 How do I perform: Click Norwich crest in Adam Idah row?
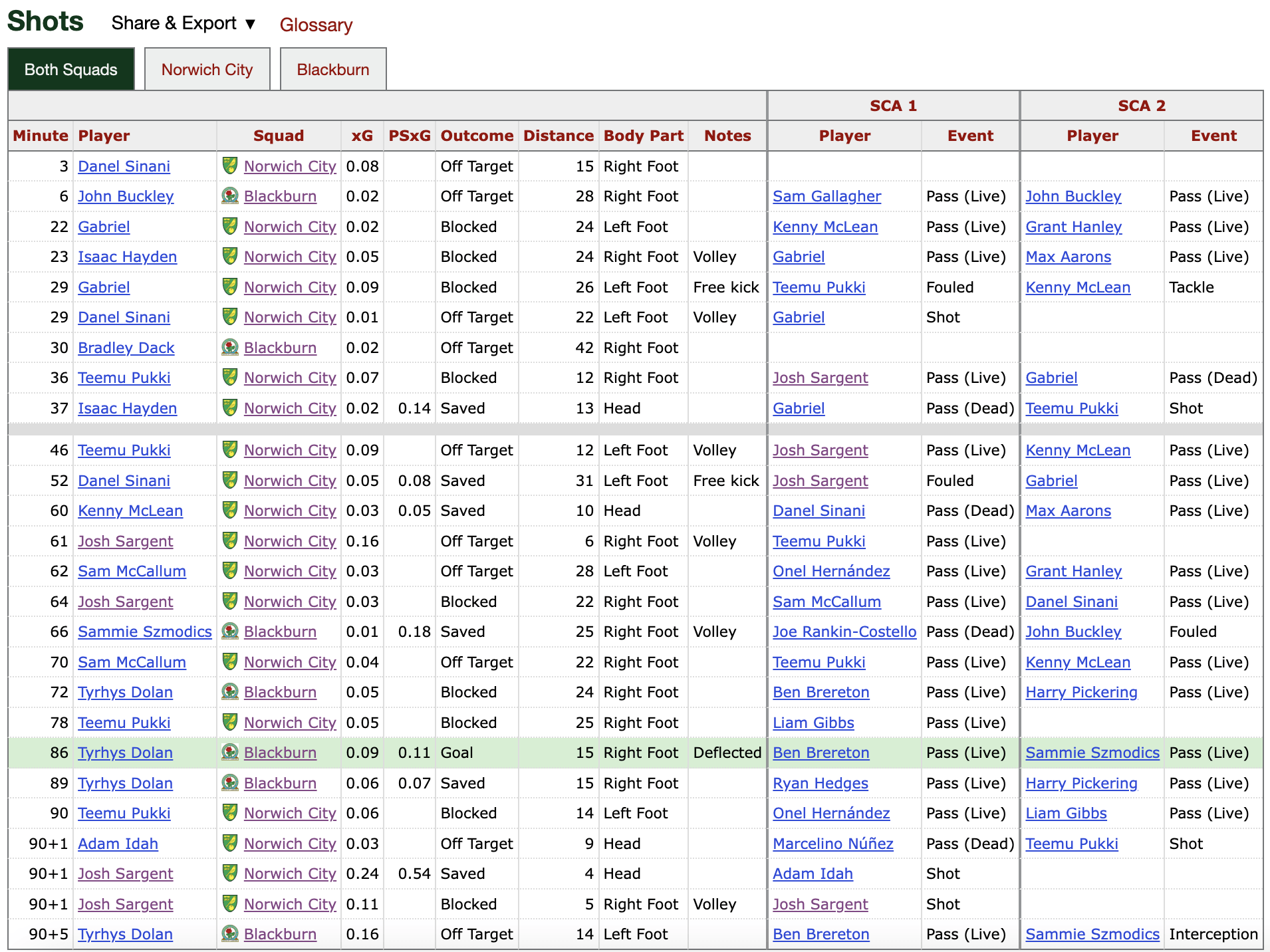[230, 843]
